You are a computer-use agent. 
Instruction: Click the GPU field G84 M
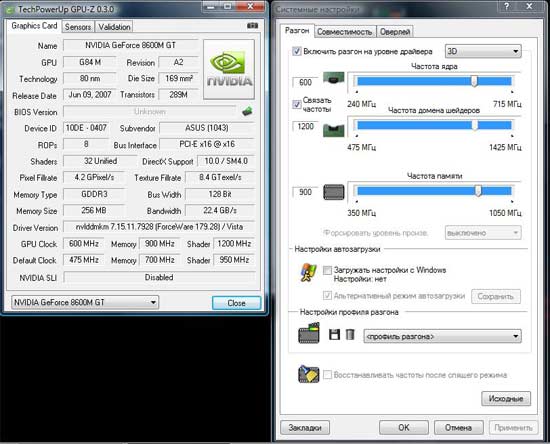pos(90,62)
